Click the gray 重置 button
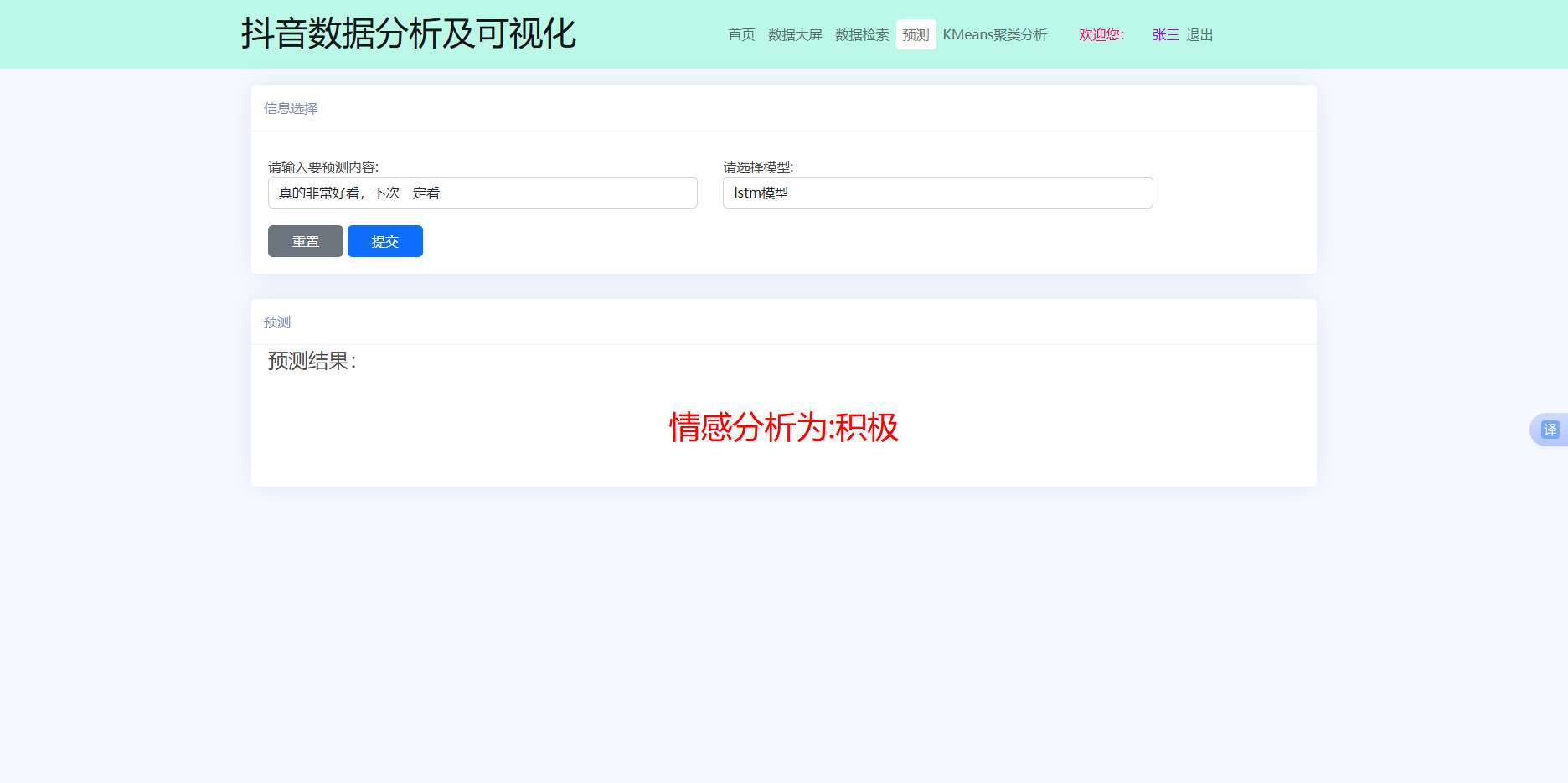 tap(306, 241)
